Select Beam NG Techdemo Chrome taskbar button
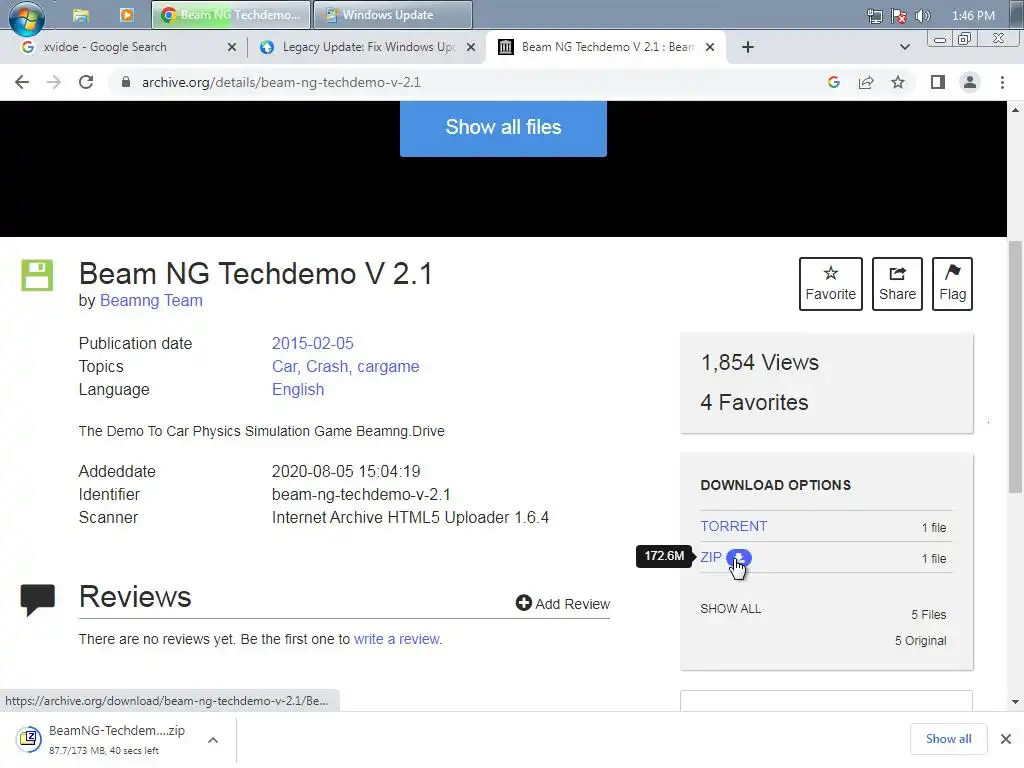The width and height of the screenshot is (1024, 768). [x=231, y=14]
